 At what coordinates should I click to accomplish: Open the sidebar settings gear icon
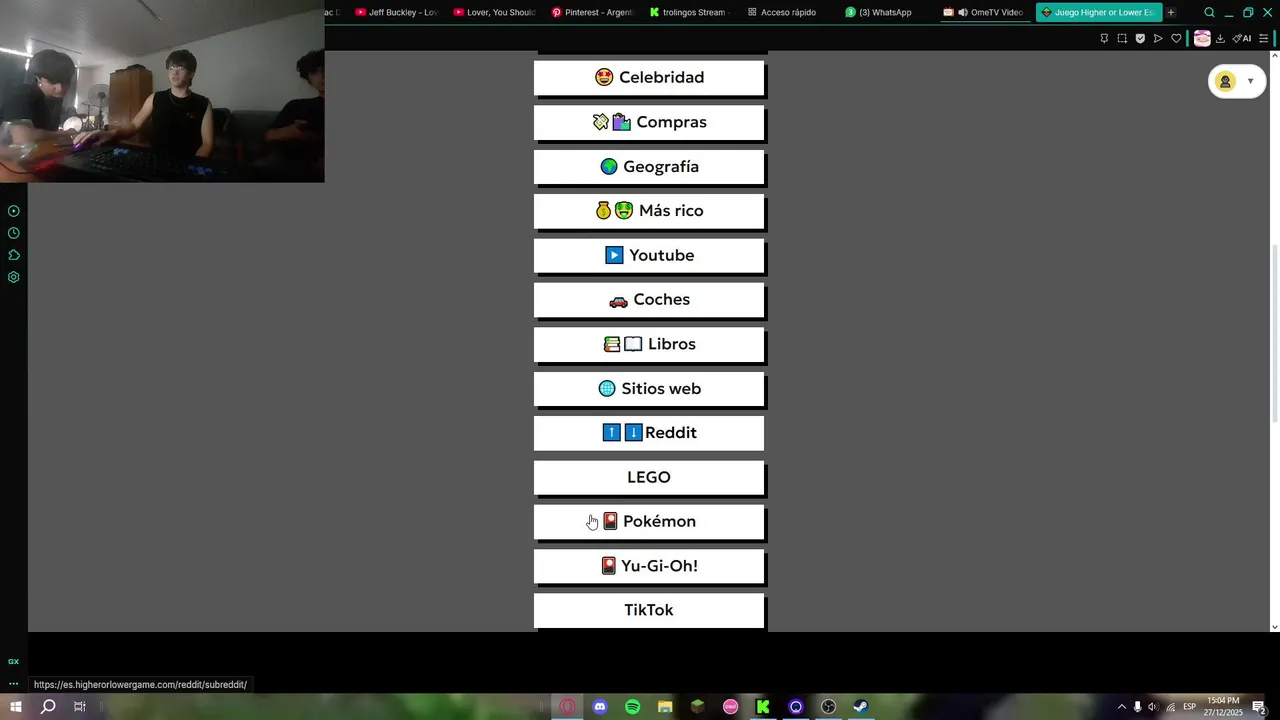pos(13,277)
